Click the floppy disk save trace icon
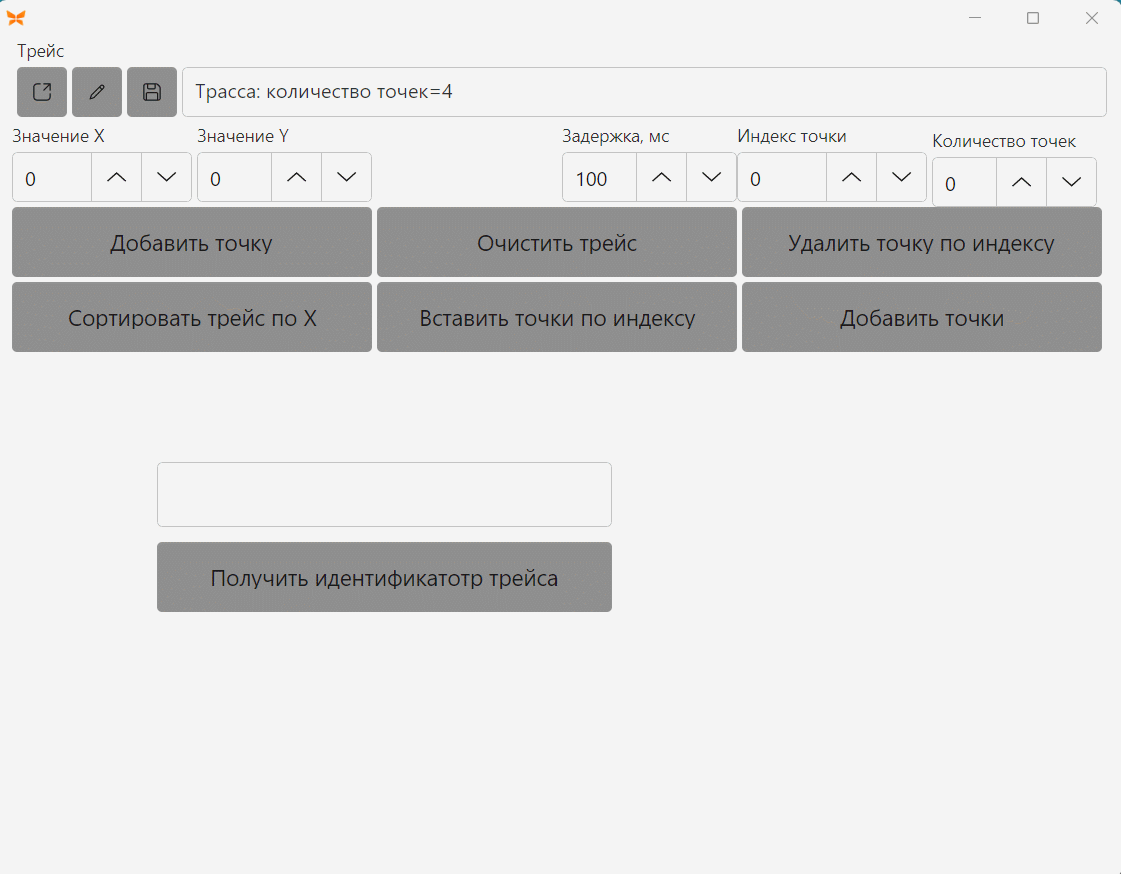Viewport: 1121px width, 874px height. click(152, 92)
